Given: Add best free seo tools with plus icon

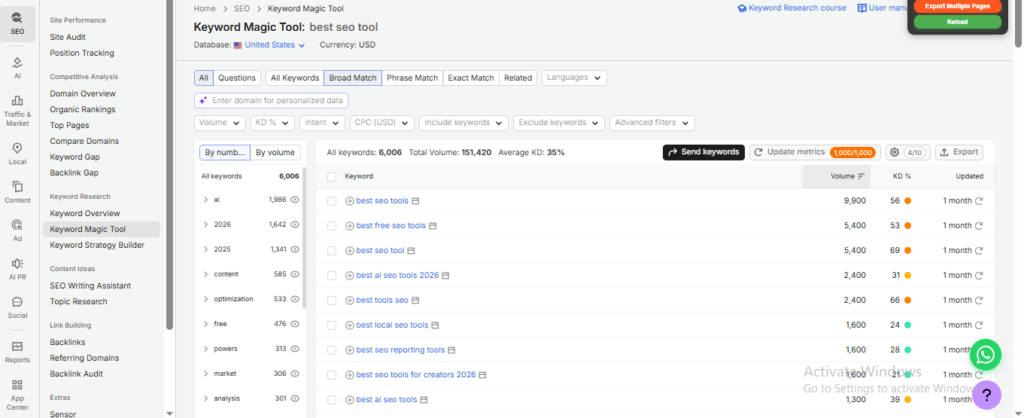Looking at the screenshot, I should [349, 225].
